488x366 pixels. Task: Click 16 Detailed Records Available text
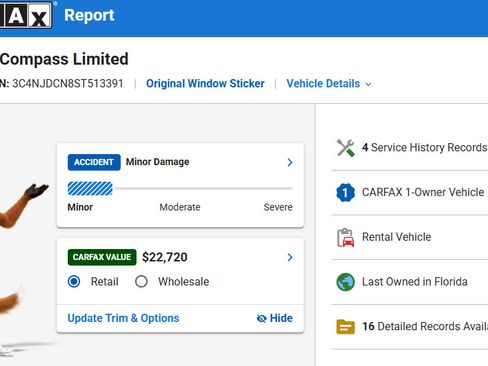pyautogui.click(x=425, y=326)
